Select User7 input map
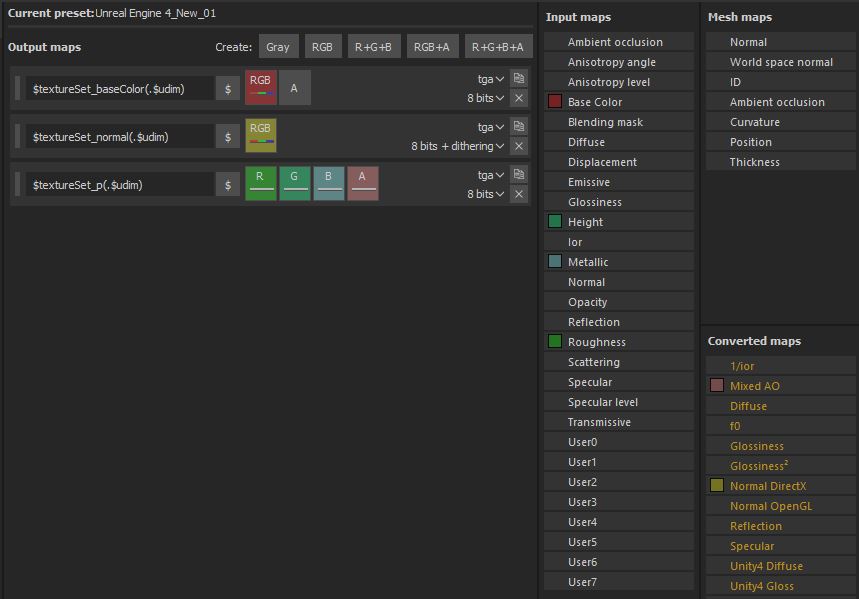Viewport: 859px width, 599px height. [x=619, y=582]
